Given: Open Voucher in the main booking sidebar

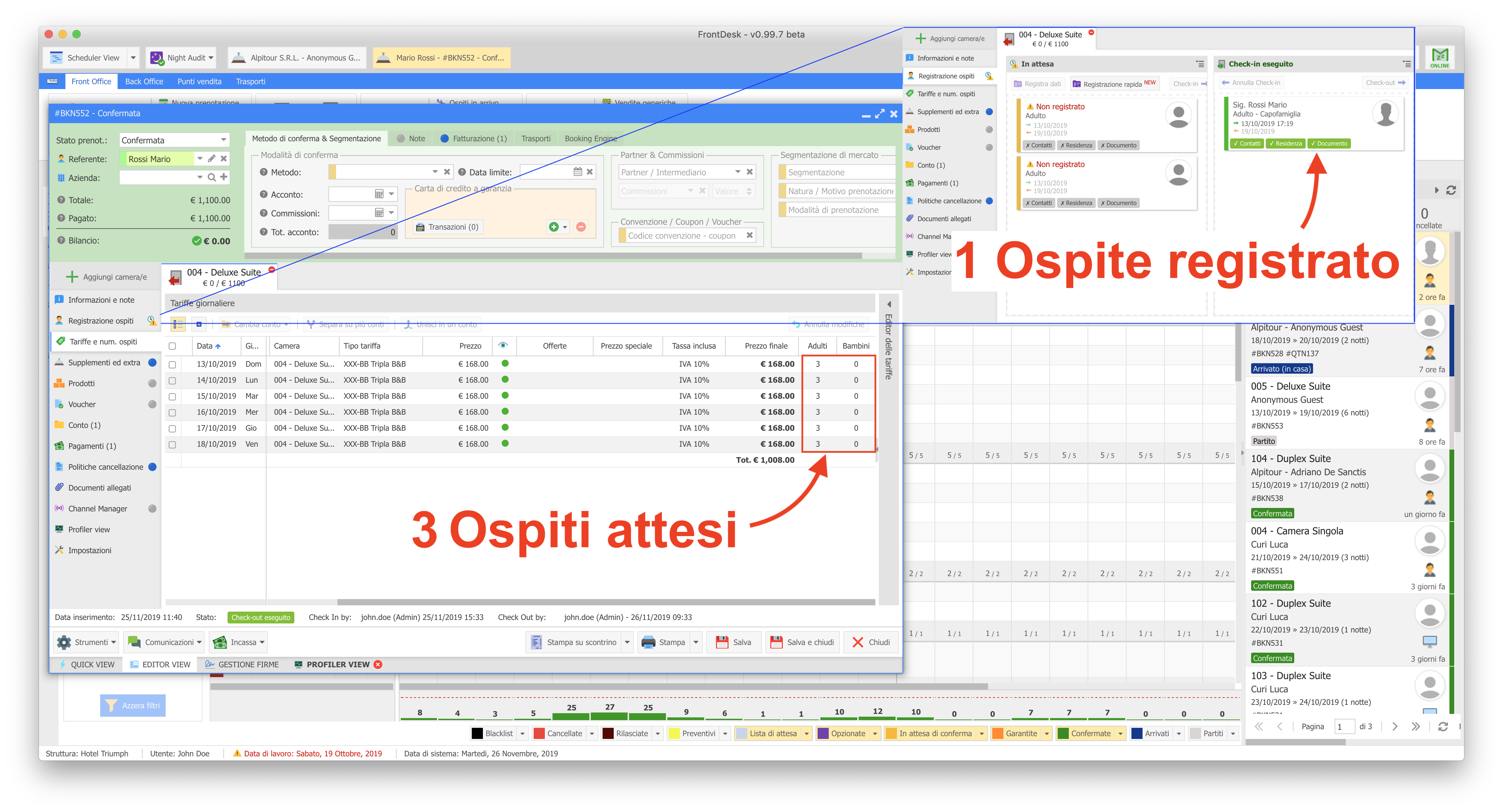Looking at the screenshot, I should 82,404.
